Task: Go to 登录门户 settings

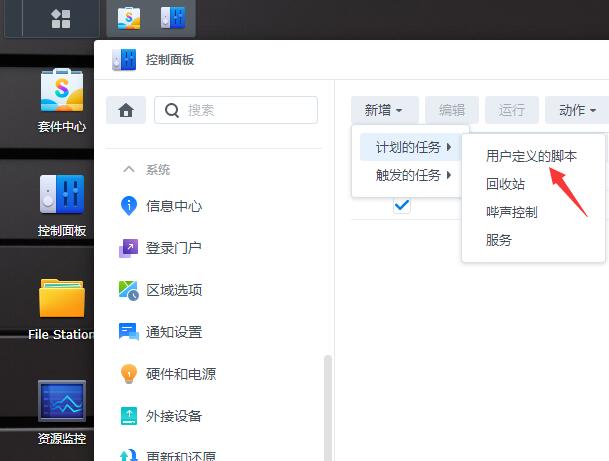Action: pos(173,248)
